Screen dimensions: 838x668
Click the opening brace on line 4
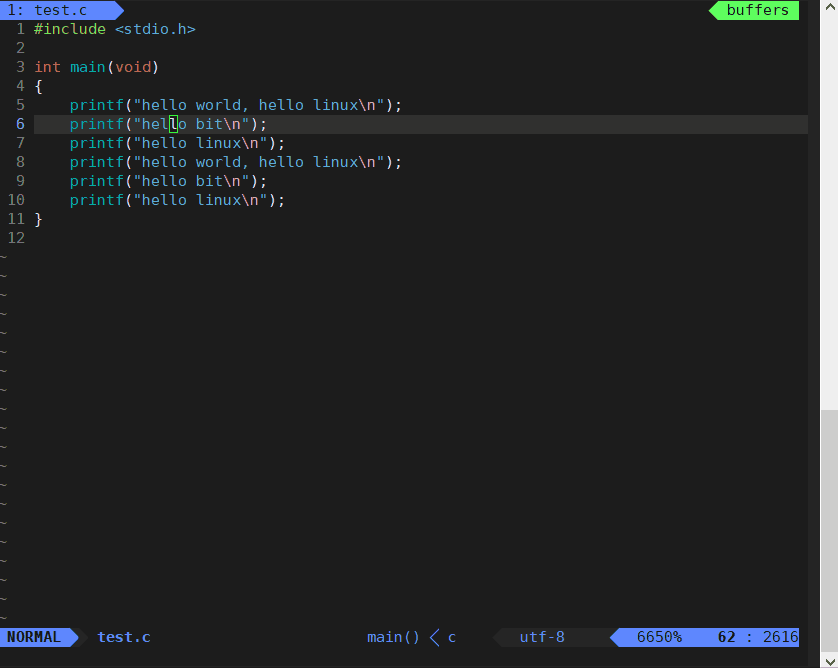click(38, 87)
